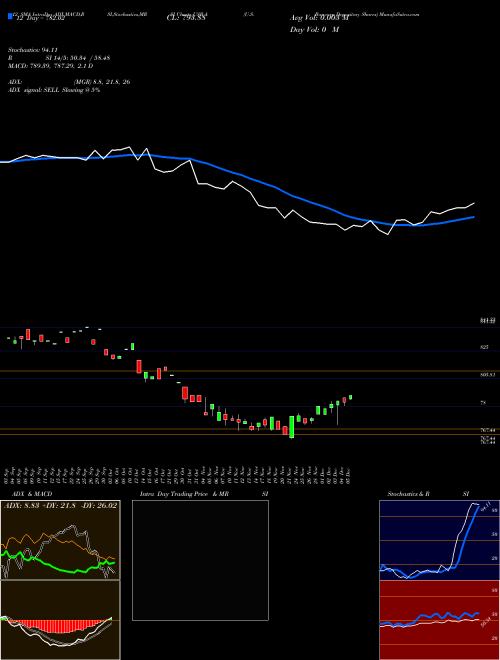Click the 94.11 label on Stochastics chart
This screenshot has width=500, height=660.
(x=486, y=505)
